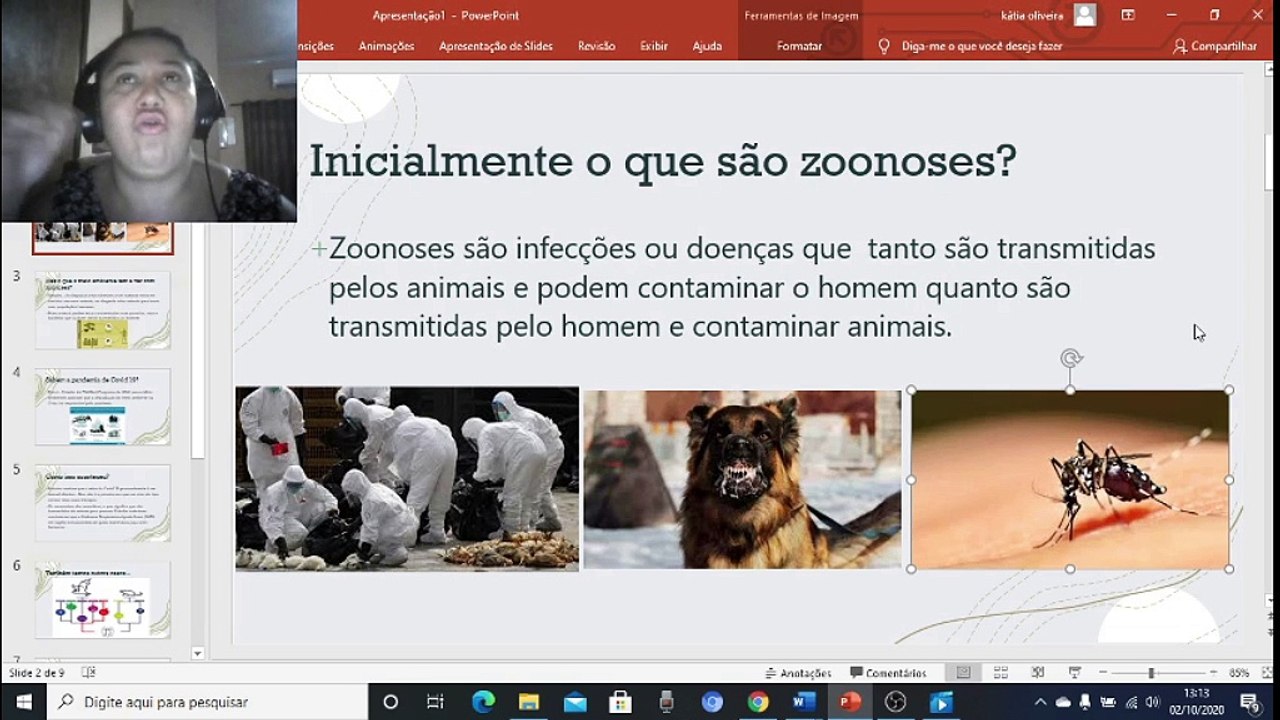Switch to the Exibir ribbon tab
The image size is (1280, 720).
coord(654,46)
